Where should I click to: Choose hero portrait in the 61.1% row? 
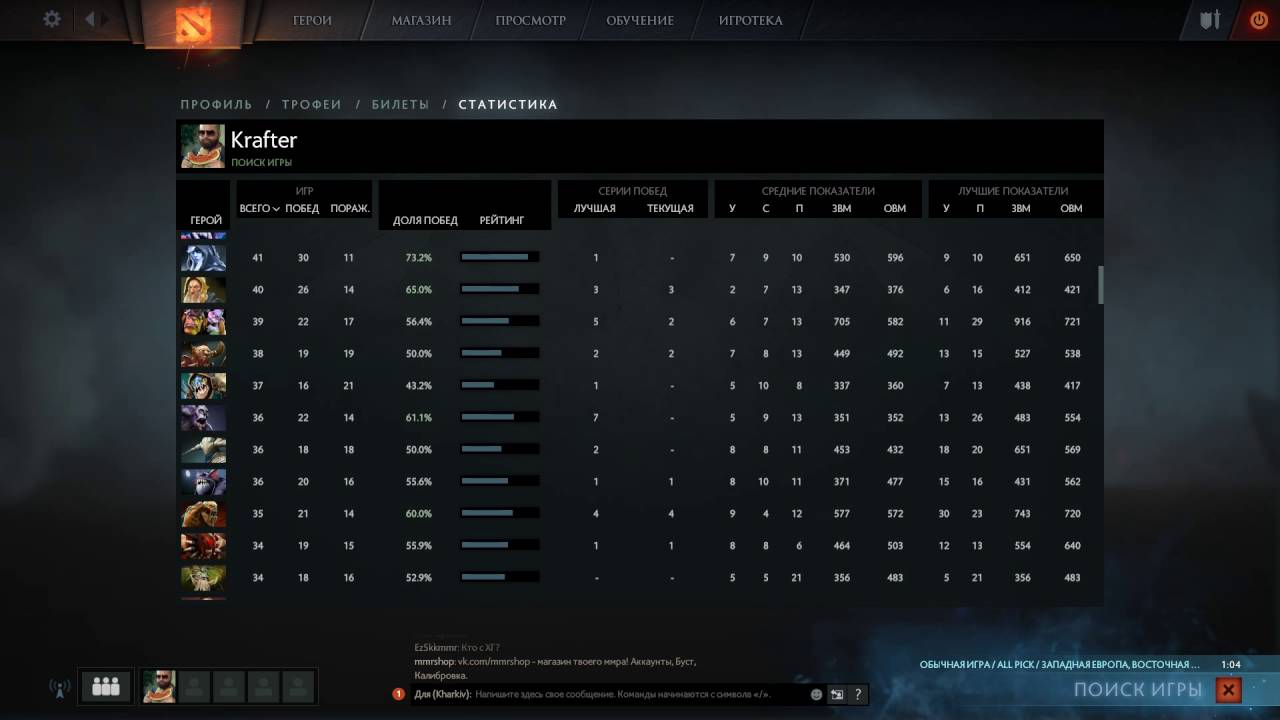coord(204,418)
